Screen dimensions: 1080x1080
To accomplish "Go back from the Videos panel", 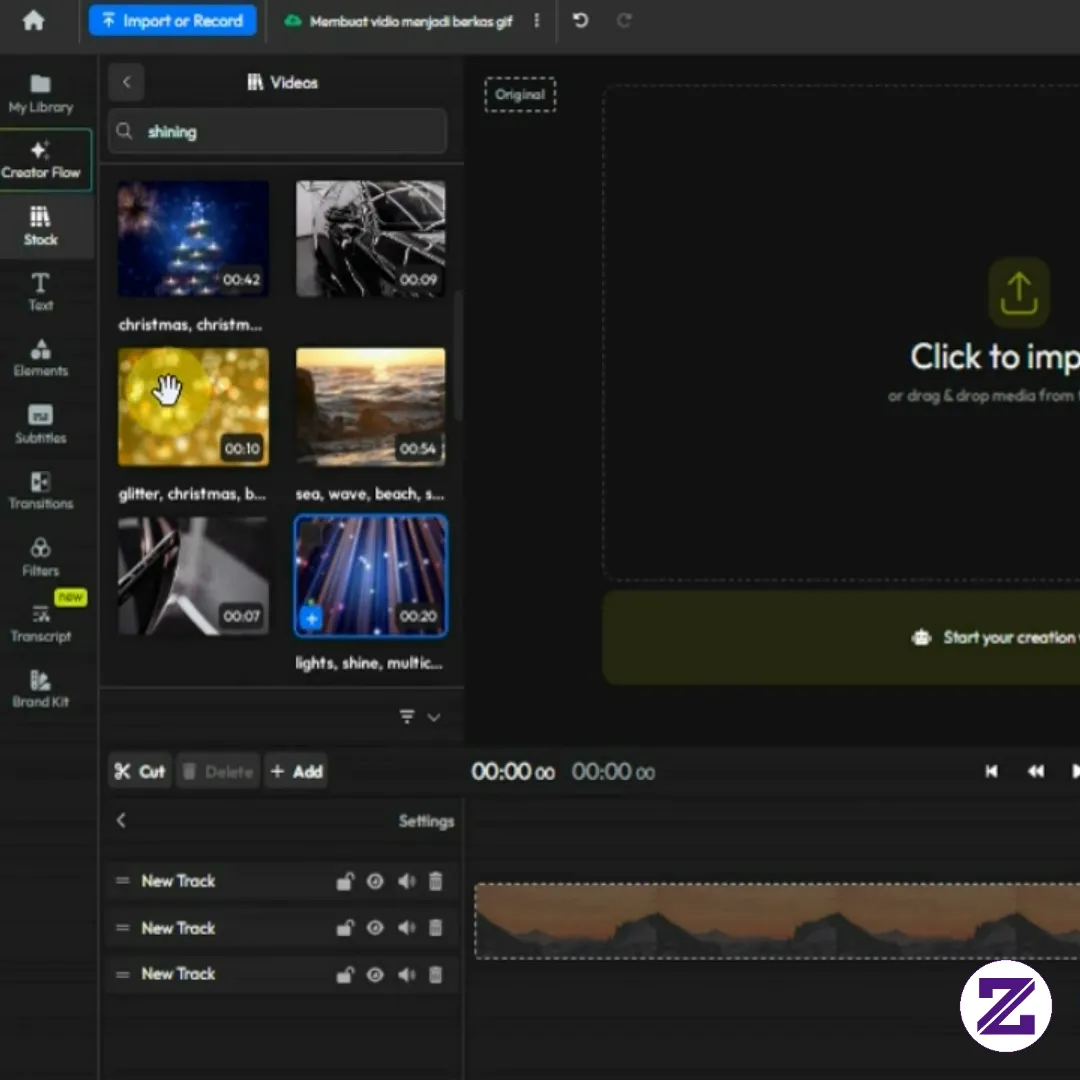I will click(x=127, y=82).
